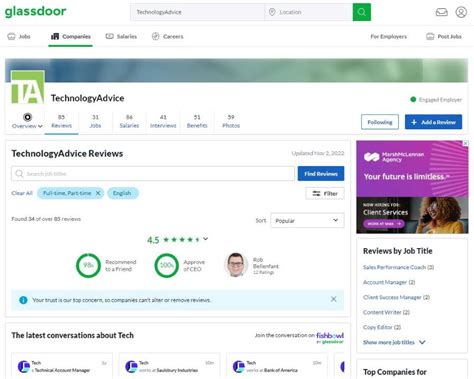Open the Salaries navigation item
This screenshot has width=474, height=379.
(x=121, y=36)
